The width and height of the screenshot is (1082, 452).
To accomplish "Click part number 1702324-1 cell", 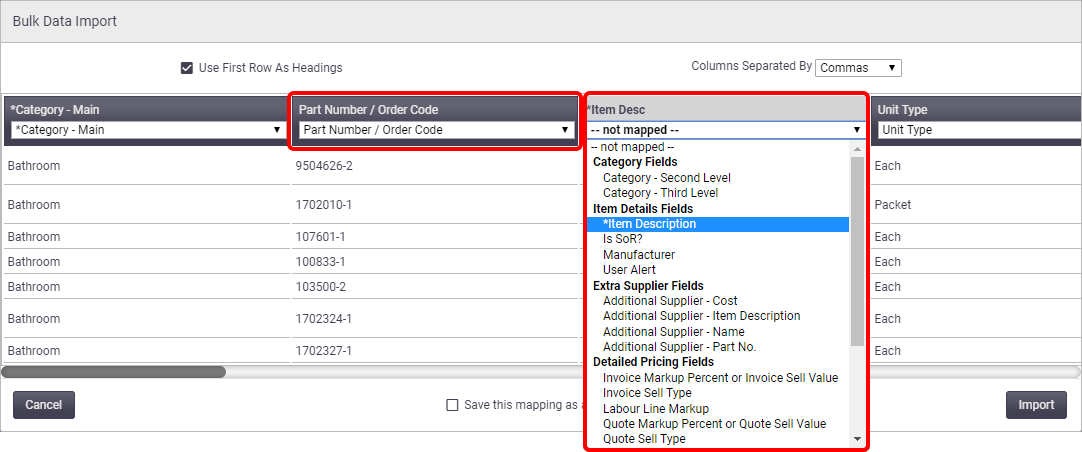I will (x=433, y=319).
